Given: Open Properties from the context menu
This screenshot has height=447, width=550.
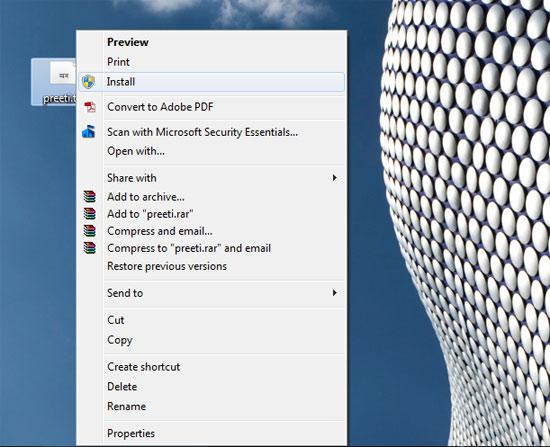Looking at the screenshot, I should pos(211,433).
